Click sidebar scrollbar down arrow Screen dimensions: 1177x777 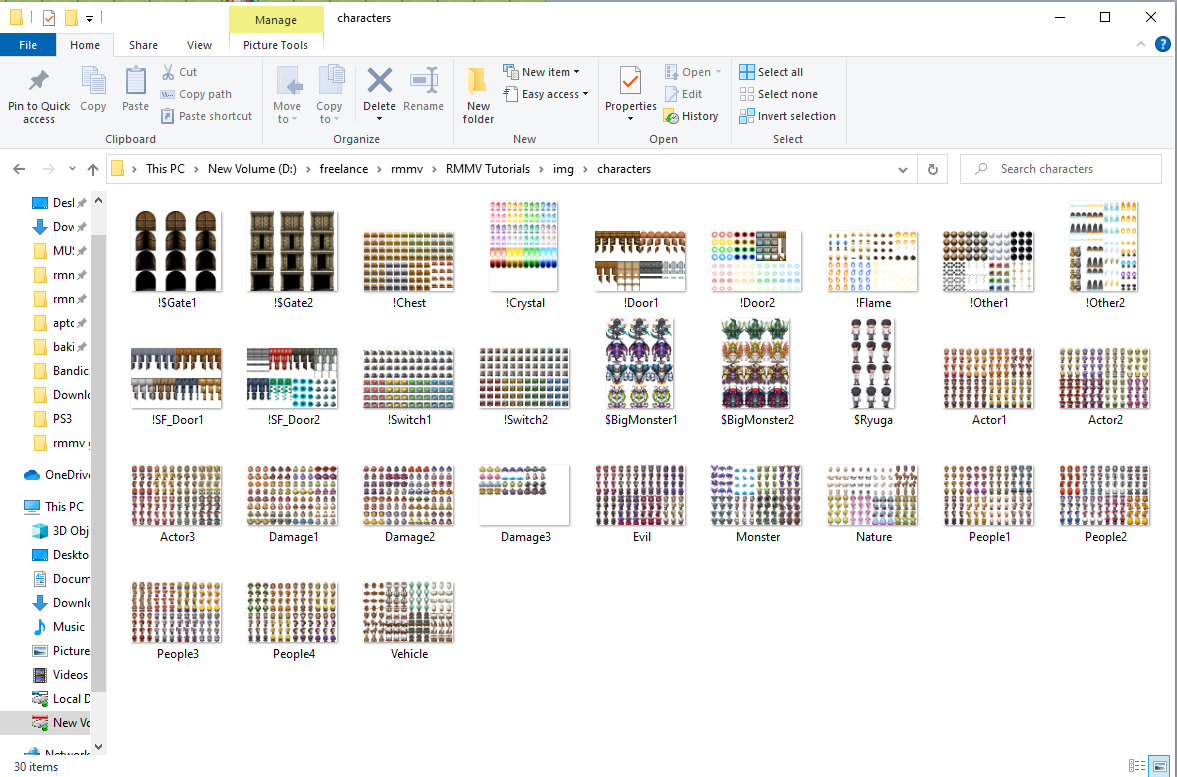pos(98,748)
